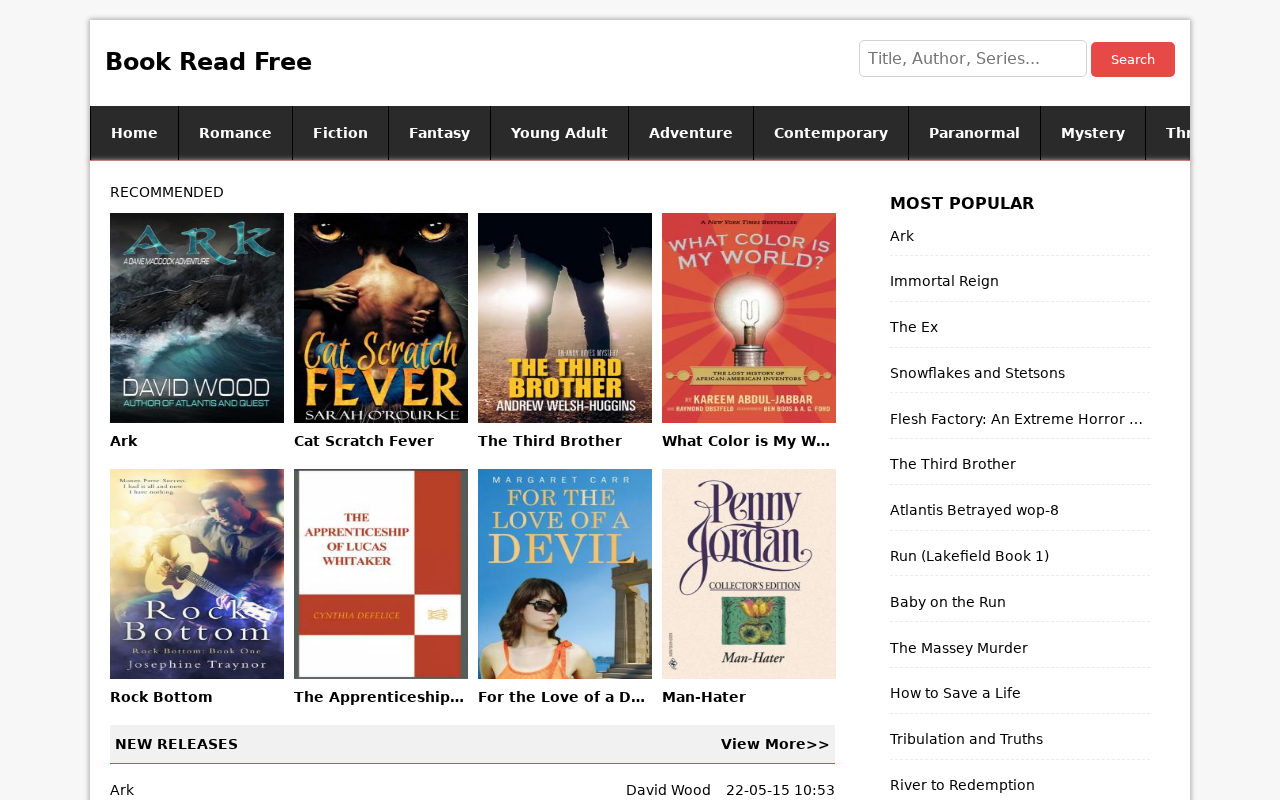Open Run (Lakefield Book 1) link

click(x=969, y=556)
